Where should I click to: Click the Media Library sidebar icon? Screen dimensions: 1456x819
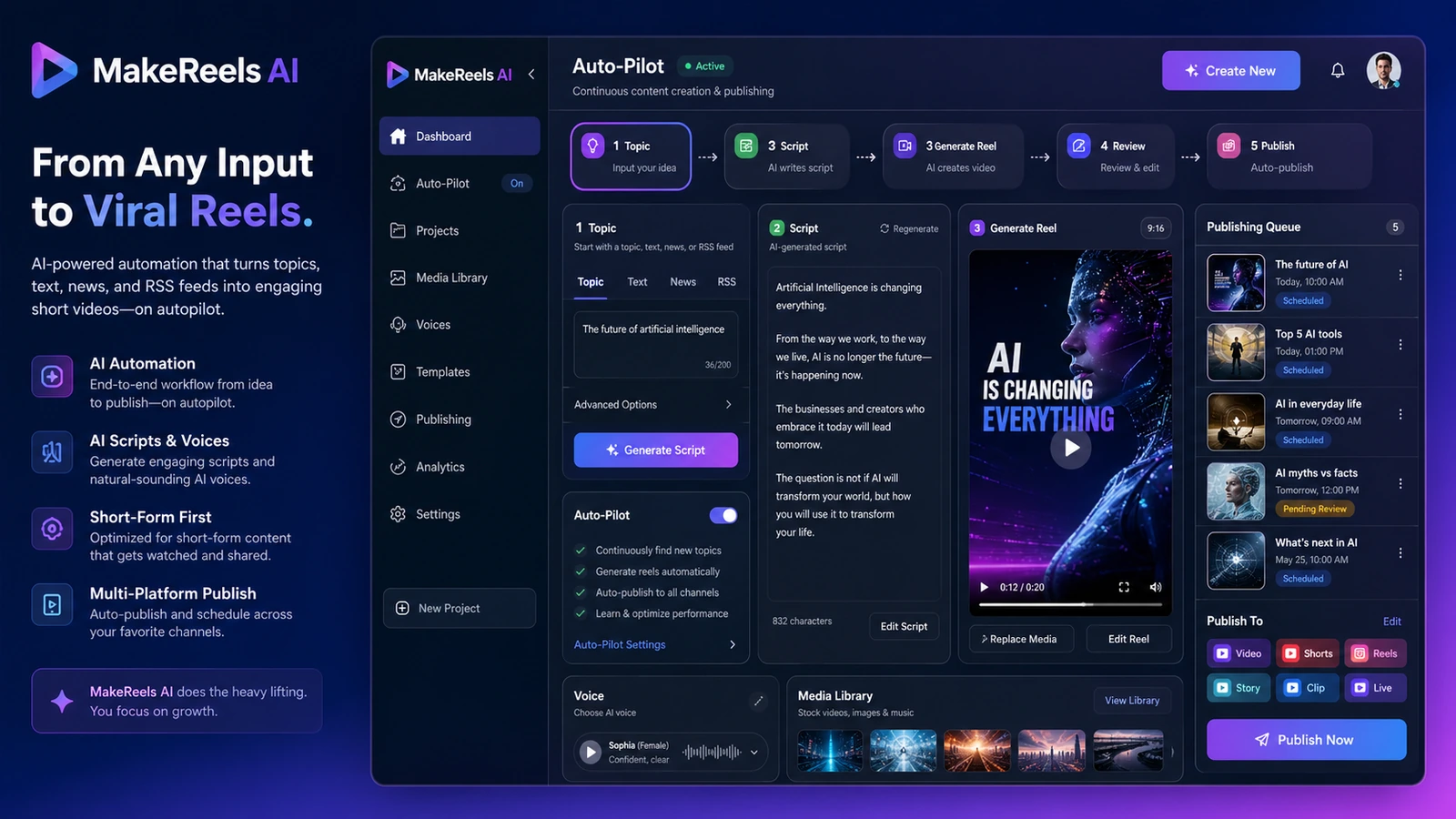pyautogui.click(x=398, y=278)
